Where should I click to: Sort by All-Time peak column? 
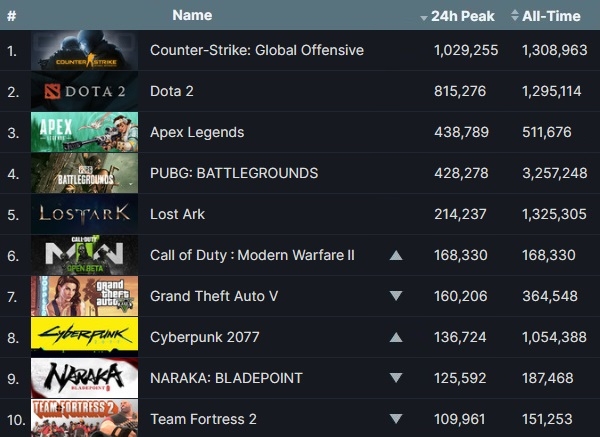pyautogui.click(x=547, y=15)
